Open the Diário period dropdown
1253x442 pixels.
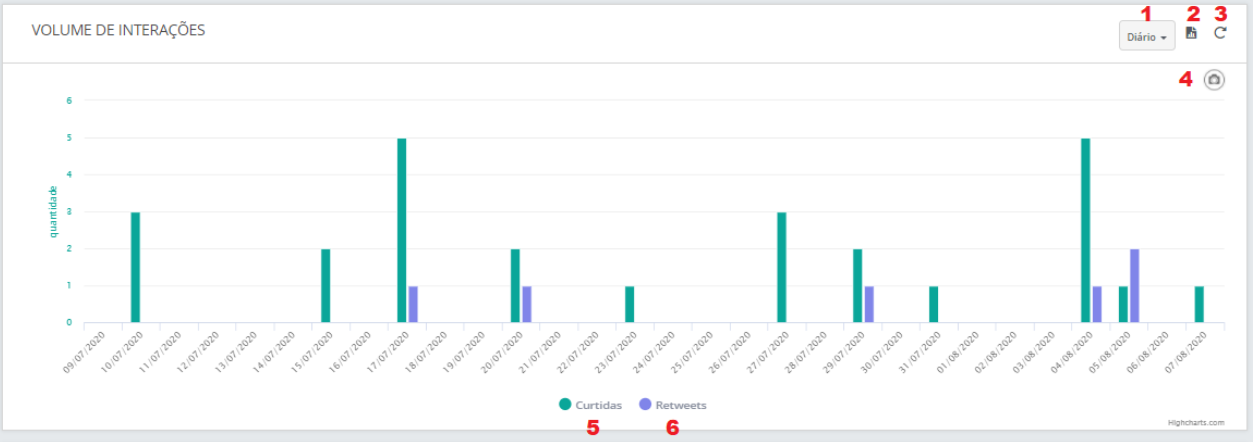[1146, 37]
